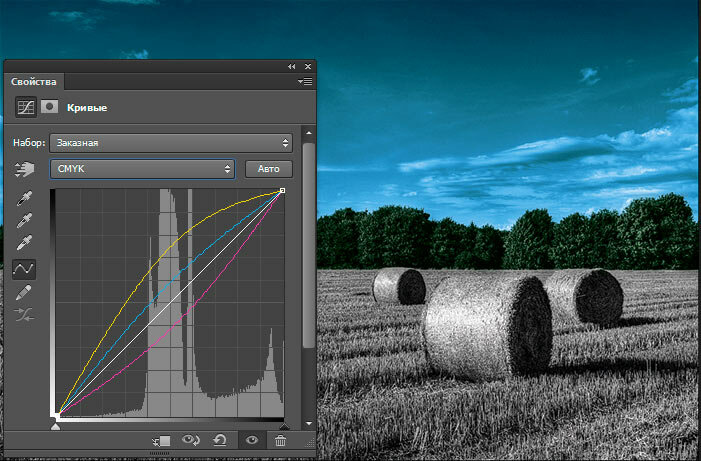Click the white point slider below graph
Image resolution: width=701 pixels, height=461 pixels.
click(55, 426)
